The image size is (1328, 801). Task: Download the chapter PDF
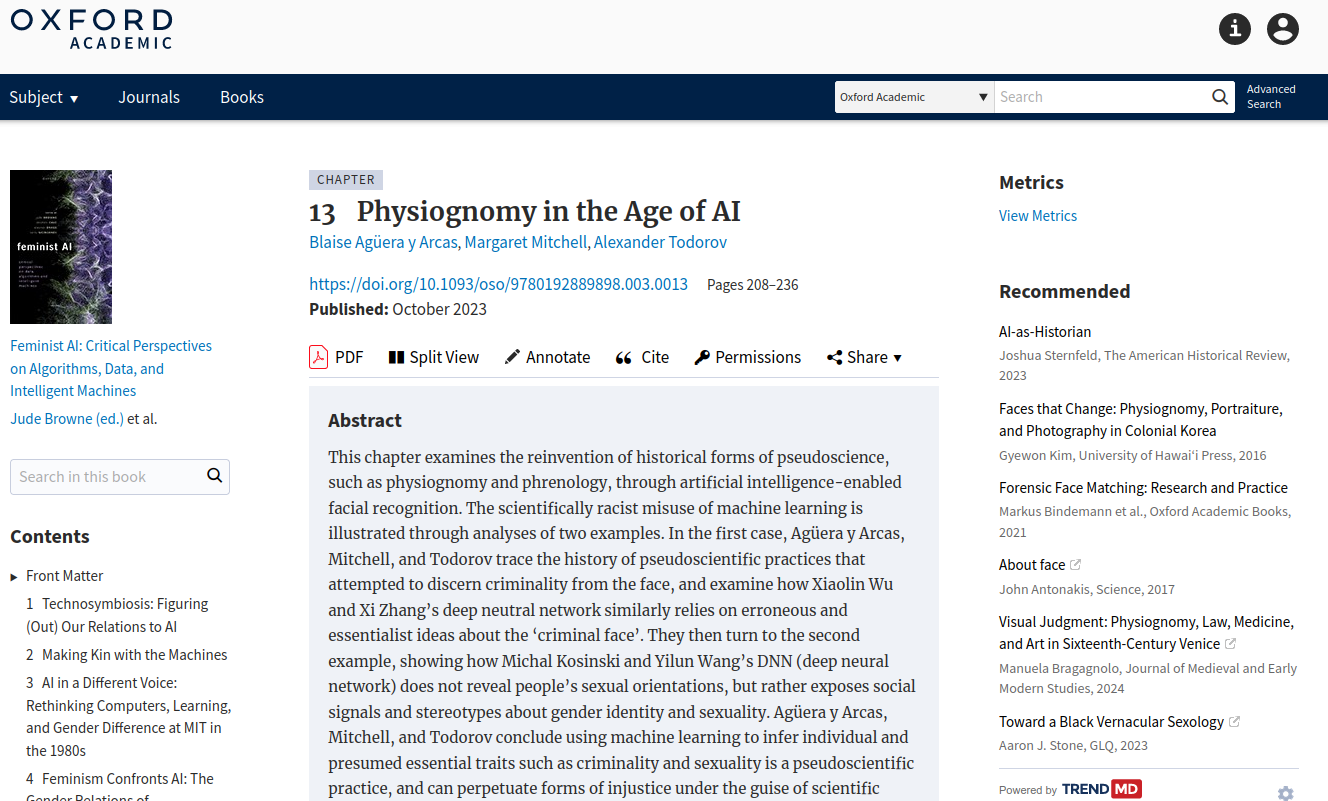[336, 357]
